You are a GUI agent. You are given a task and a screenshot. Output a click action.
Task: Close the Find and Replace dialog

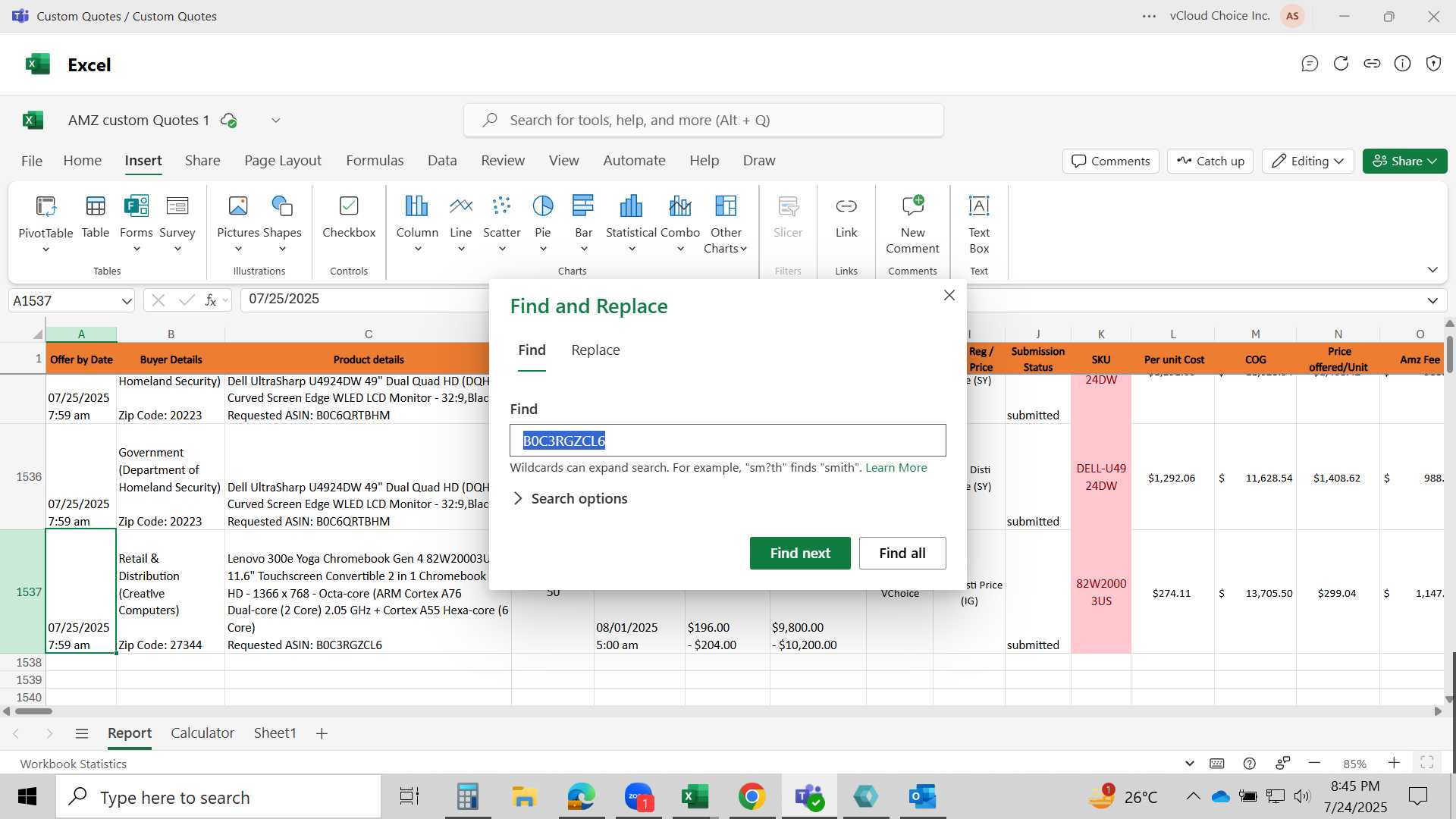click(949, 296)
